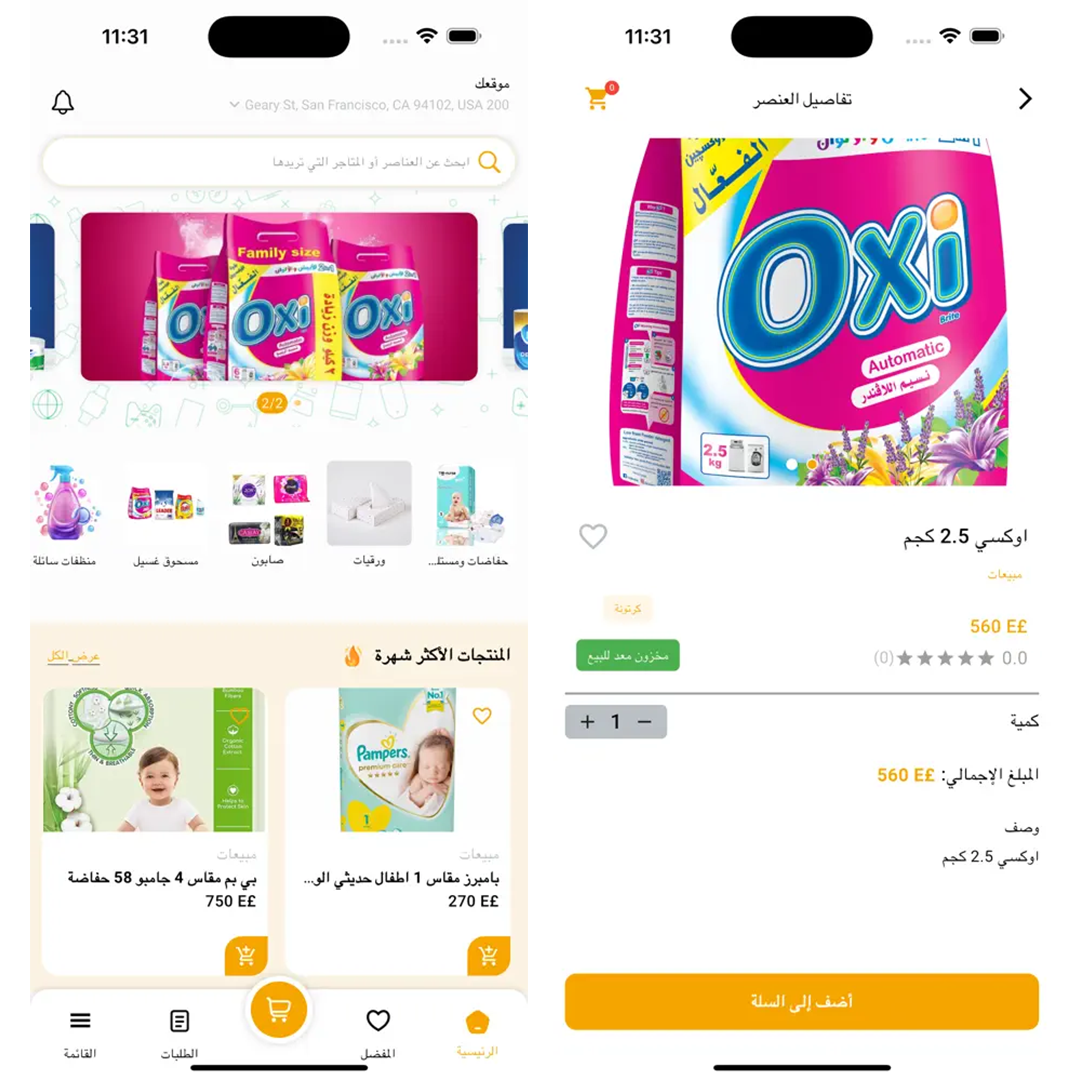The image size is (1080, 1080).
Task: Decrease quantity with the minus button
Action: [x=645, y=721]
